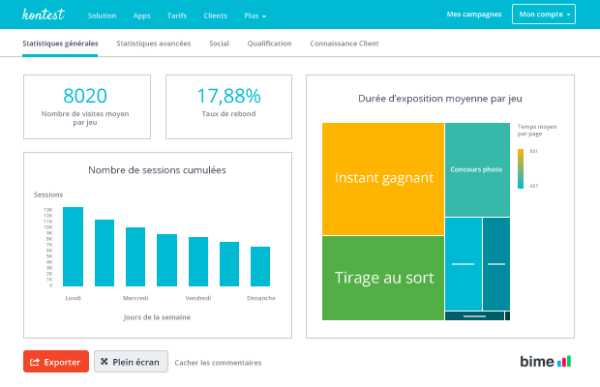Screen dimensions: 600x387
Task: Go to Tarifs page
Action: 177,16
